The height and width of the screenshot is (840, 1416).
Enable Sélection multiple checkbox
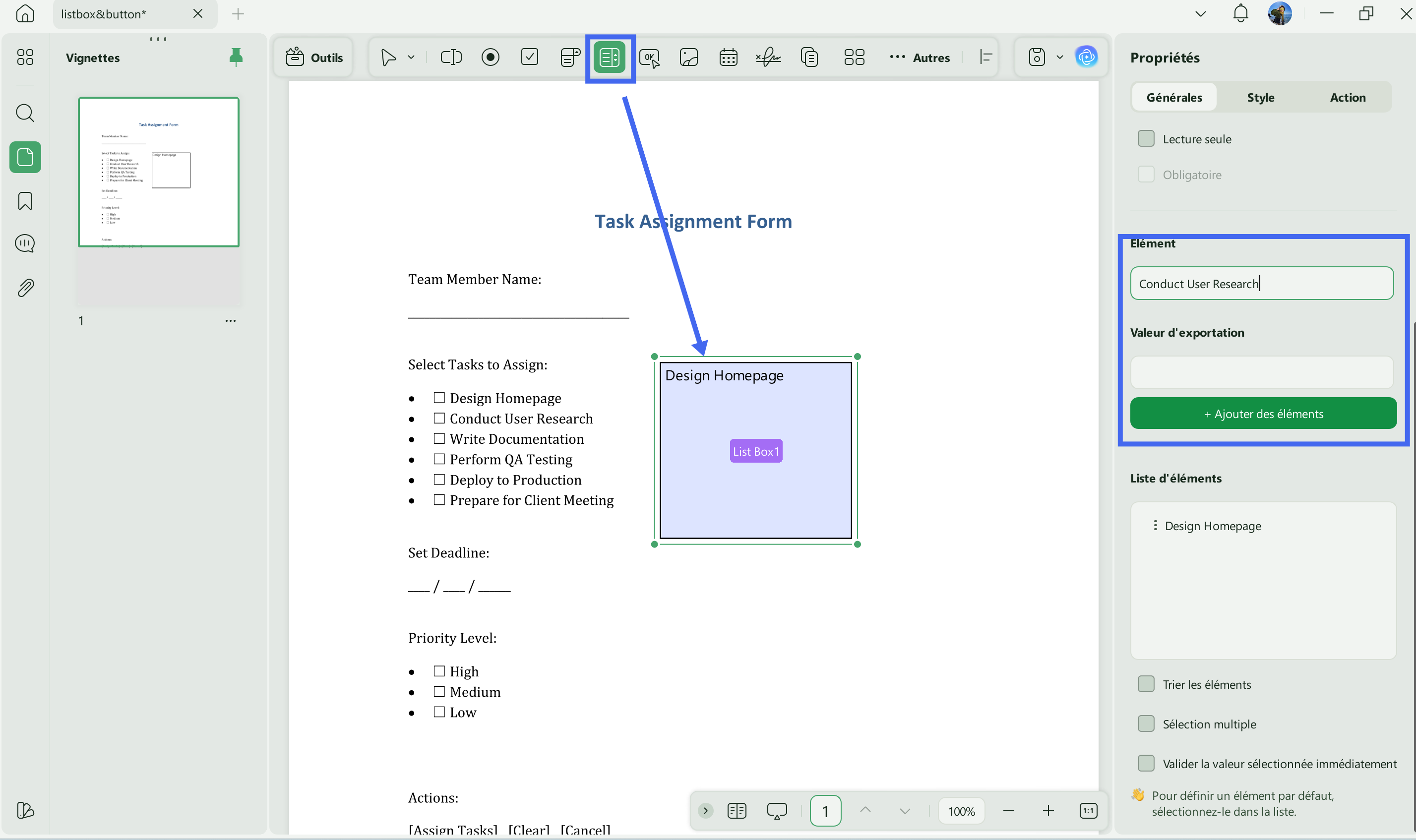pos(1146,723)
